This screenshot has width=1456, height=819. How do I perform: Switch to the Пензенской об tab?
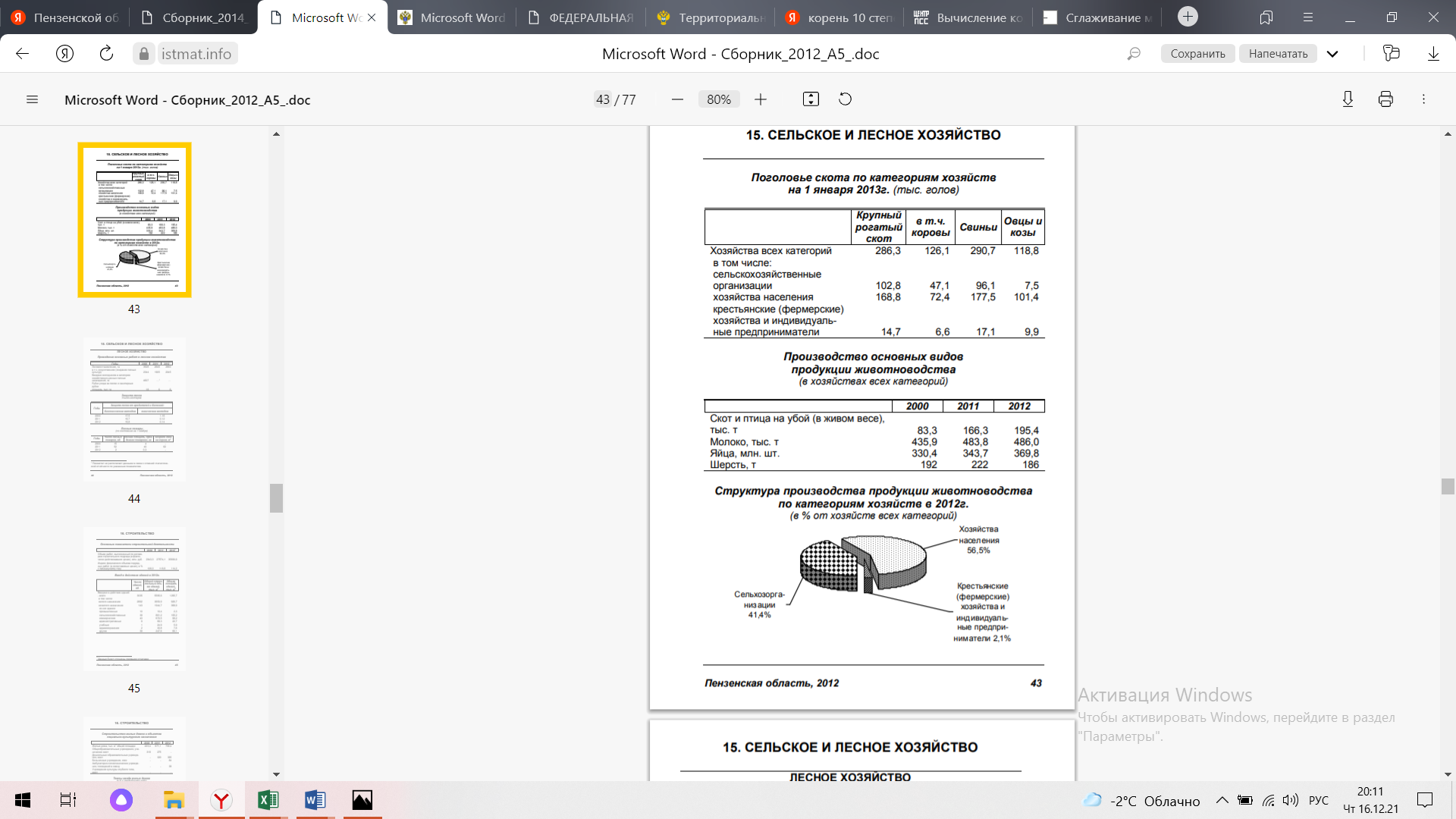click(64, 17)
